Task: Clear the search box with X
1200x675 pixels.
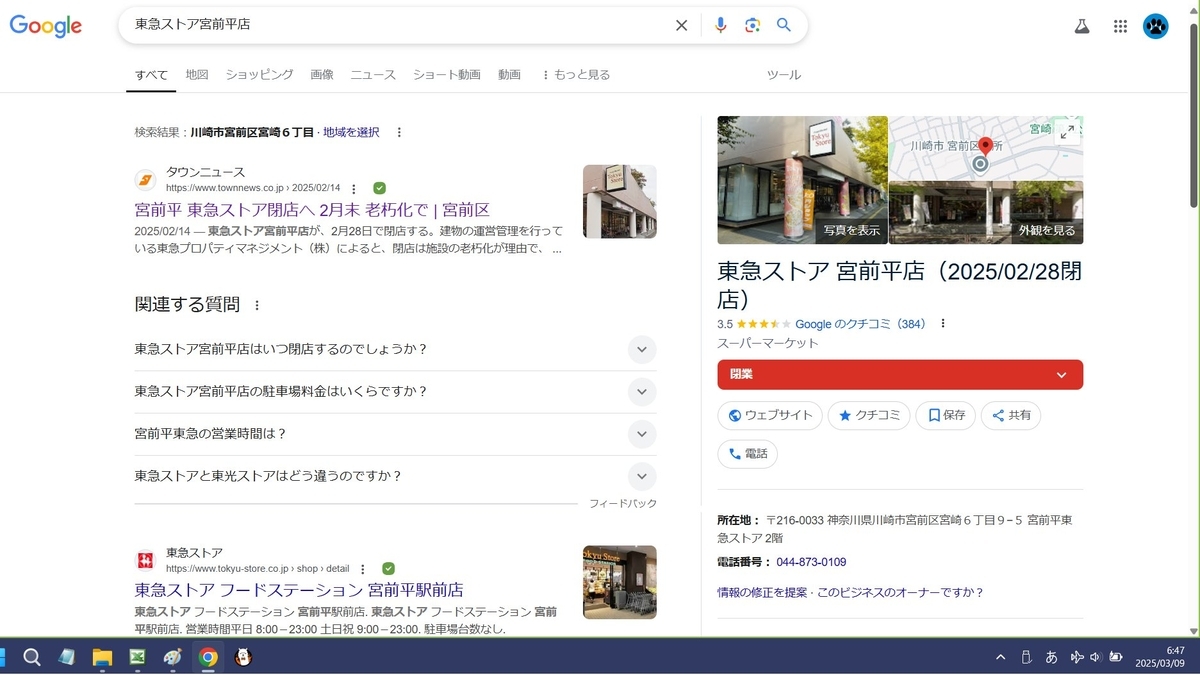Action: 681,25
